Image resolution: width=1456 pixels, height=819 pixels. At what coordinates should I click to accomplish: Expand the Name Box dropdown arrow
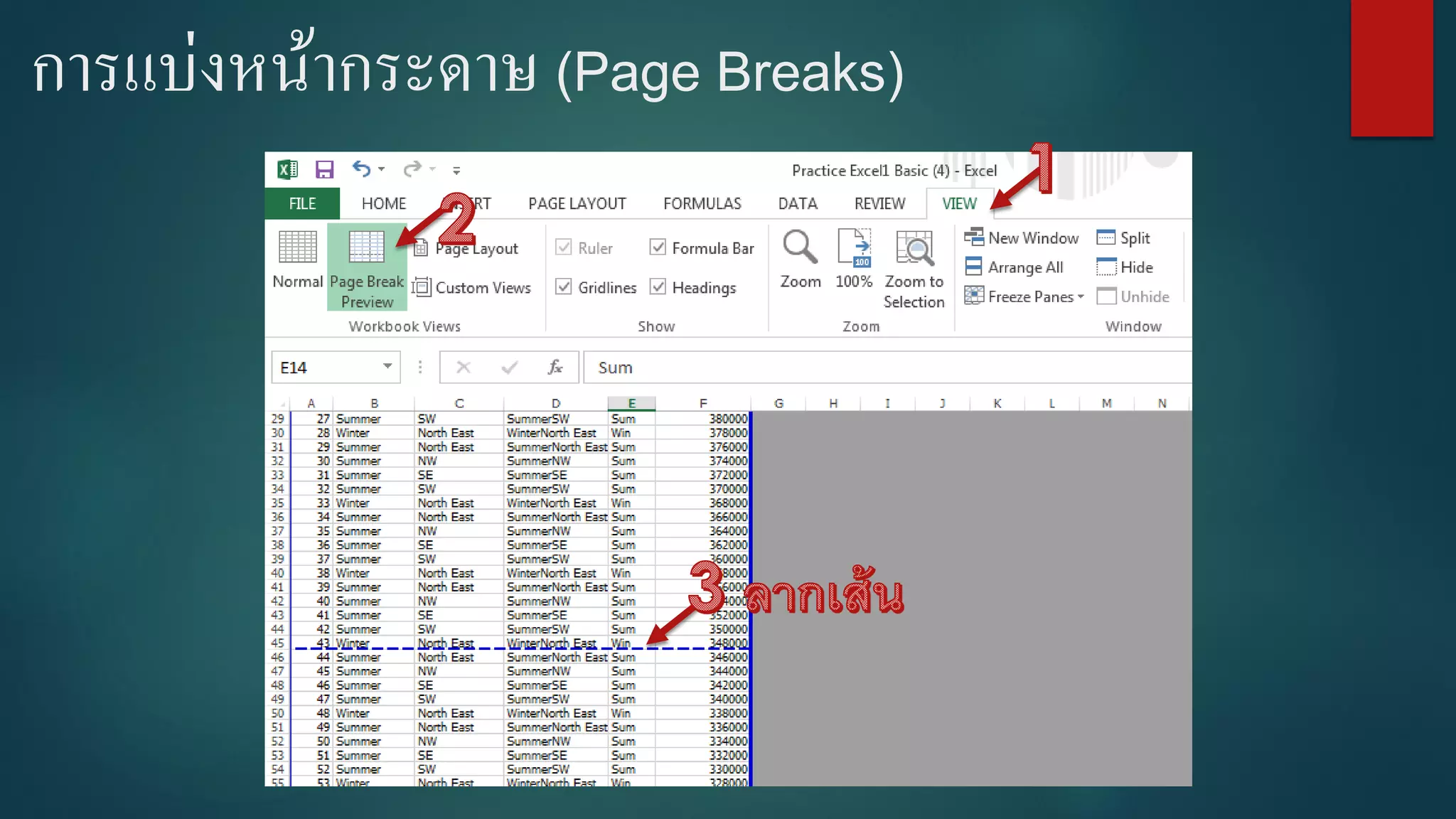[x=387, y=367]
